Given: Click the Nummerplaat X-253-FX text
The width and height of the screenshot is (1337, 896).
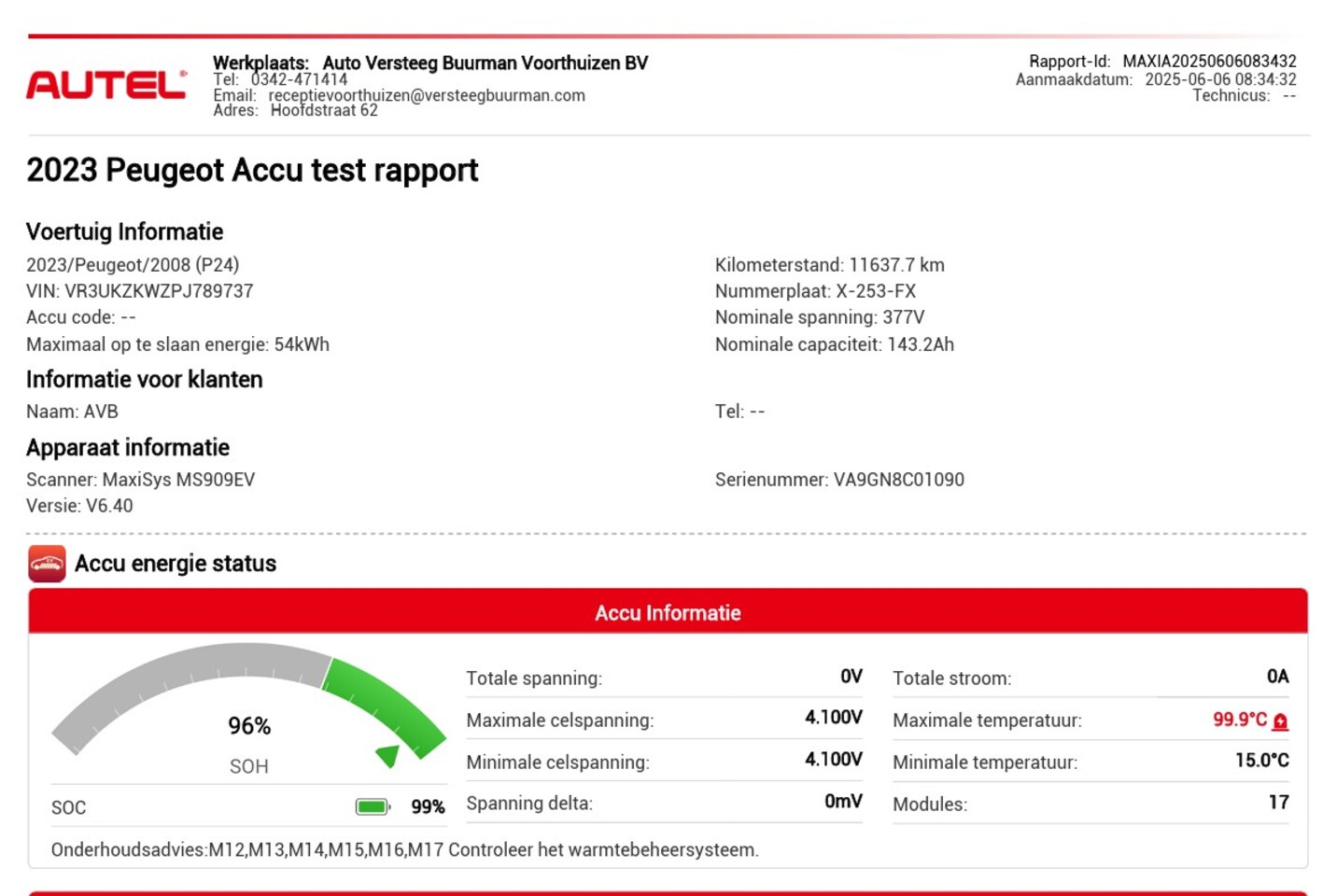Looking at the screenshot, I should [815, 291].
